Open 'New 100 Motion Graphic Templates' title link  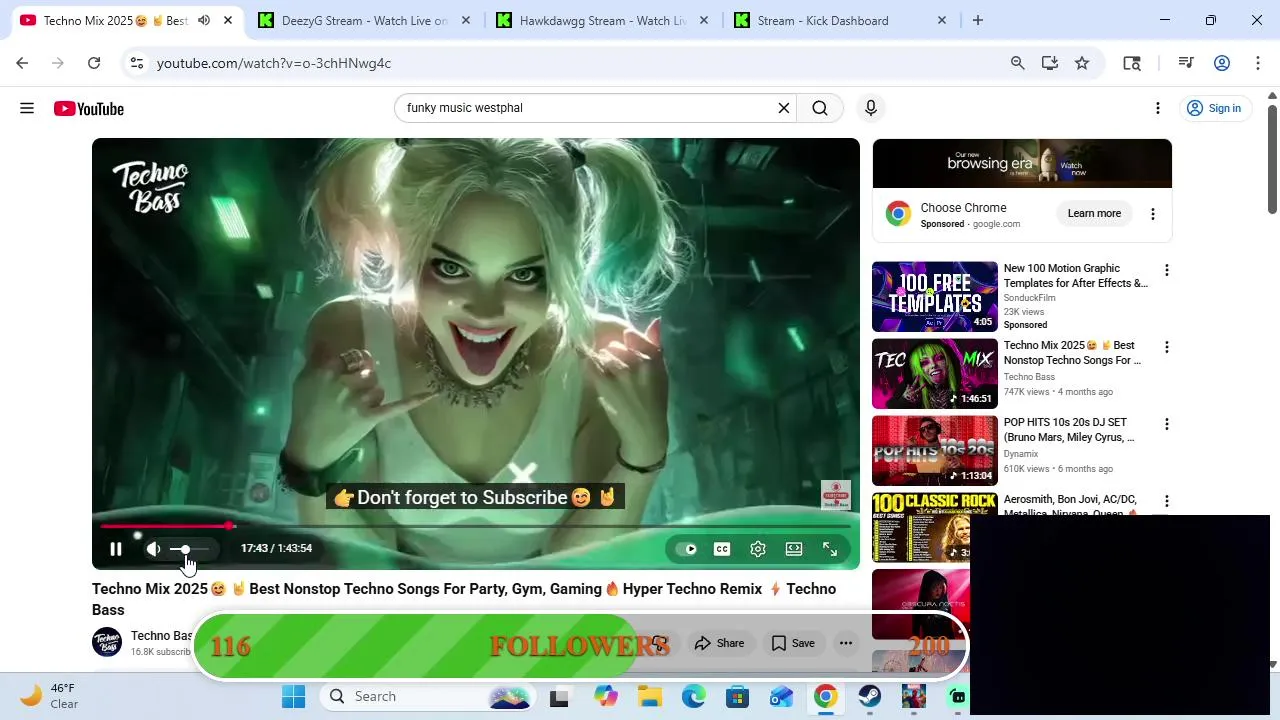[x=1076, y=276]
